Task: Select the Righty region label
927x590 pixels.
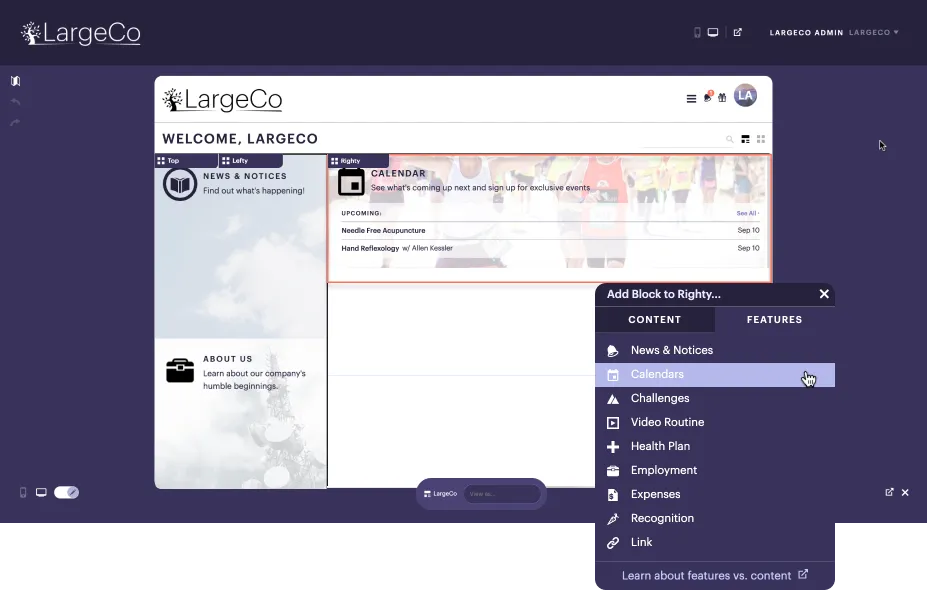Action: 359,161
